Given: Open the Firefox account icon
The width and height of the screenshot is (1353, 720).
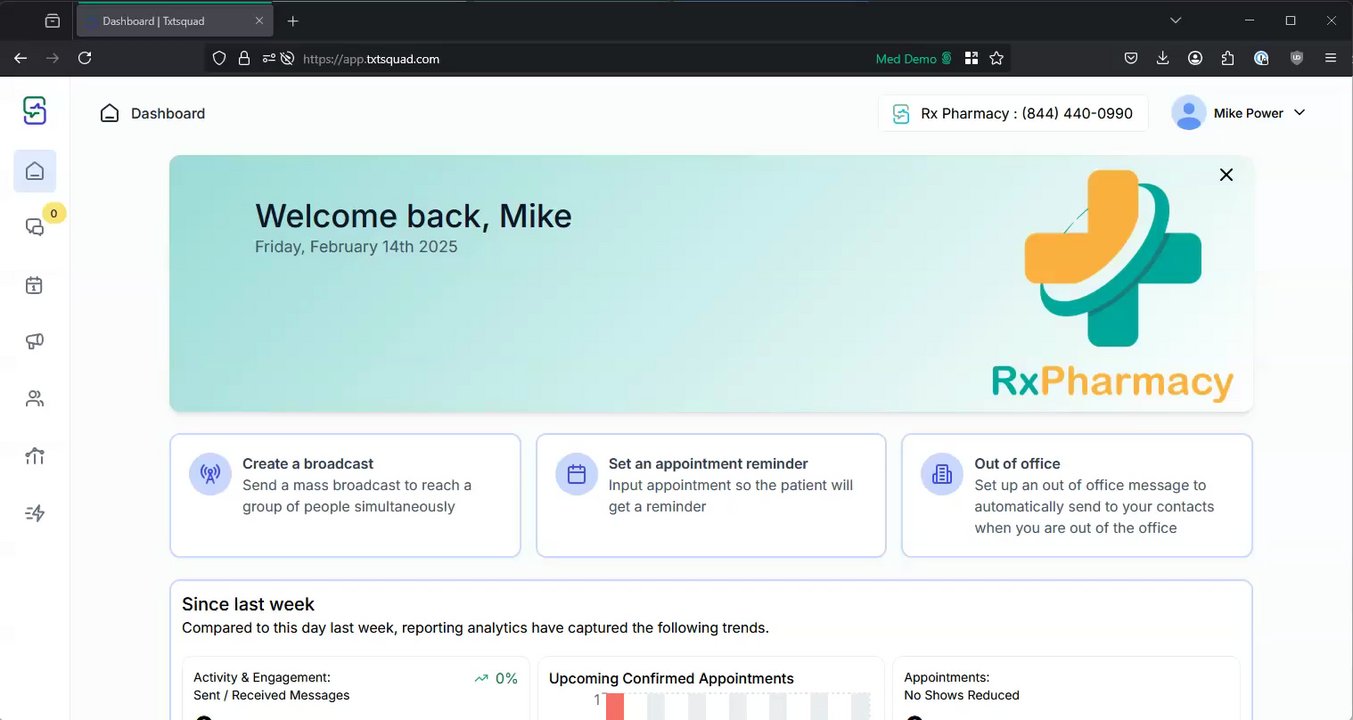Looking at the screenshot, I should (x=1195, y=58).
